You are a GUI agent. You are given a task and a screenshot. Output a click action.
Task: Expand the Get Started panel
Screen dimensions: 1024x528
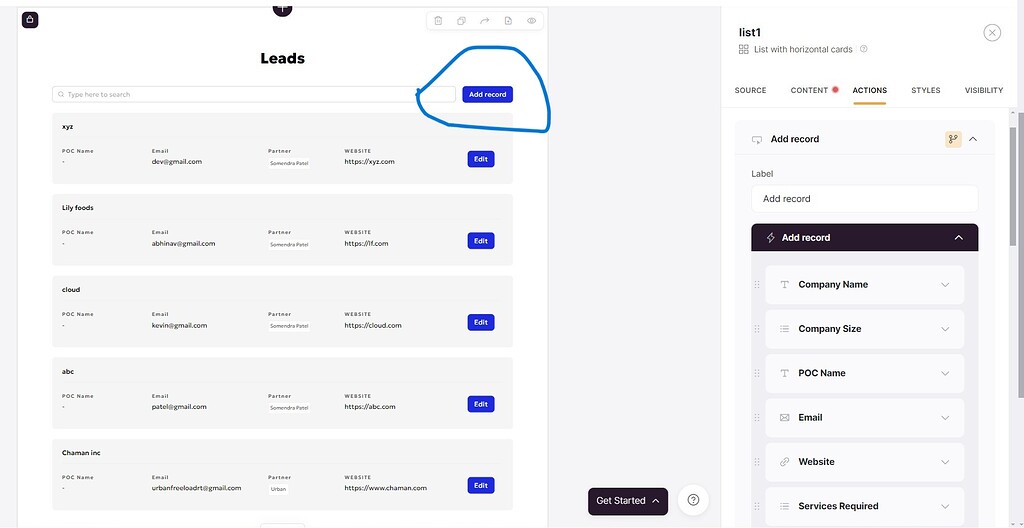tap(627, 501)
